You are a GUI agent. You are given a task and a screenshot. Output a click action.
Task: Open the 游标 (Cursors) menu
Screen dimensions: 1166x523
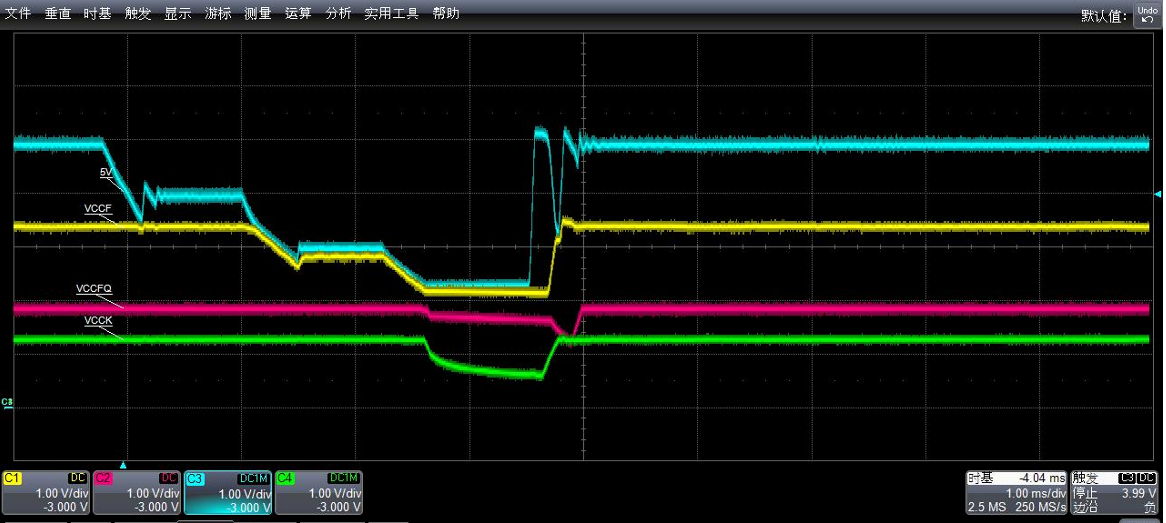tap(218, 13)
